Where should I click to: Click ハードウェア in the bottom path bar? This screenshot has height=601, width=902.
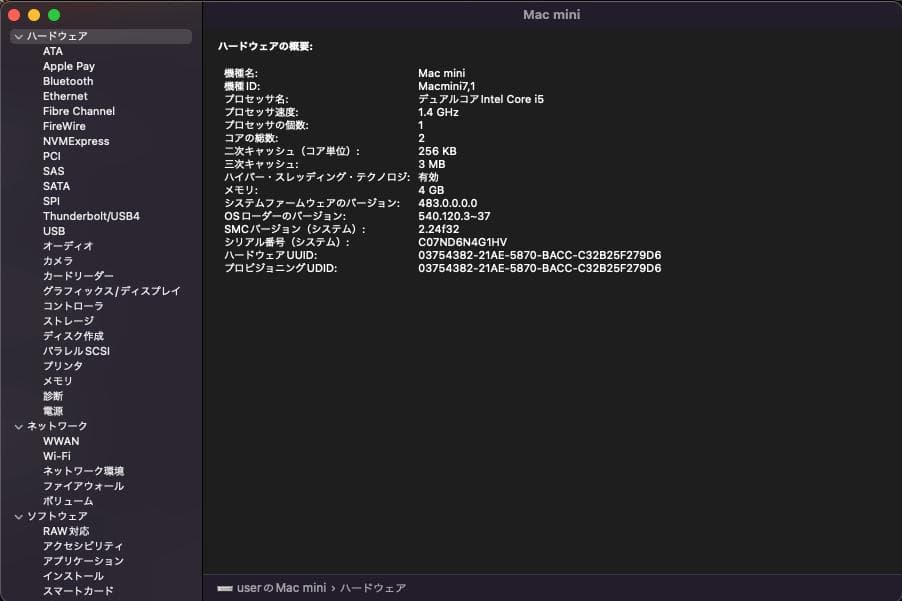[373, 588]
